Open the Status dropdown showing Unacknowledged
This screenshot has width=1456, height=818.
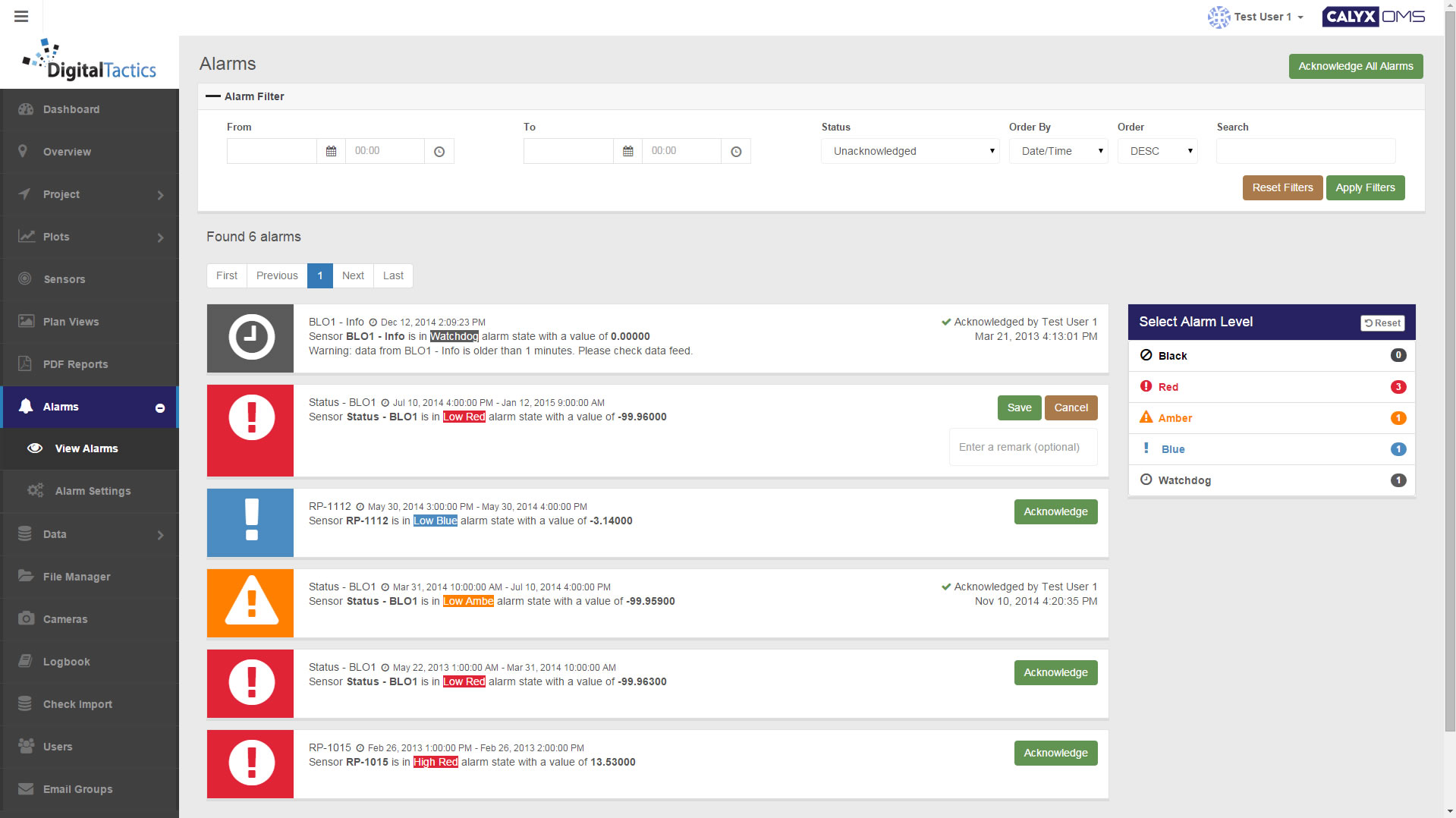click(x=910, y=151)
